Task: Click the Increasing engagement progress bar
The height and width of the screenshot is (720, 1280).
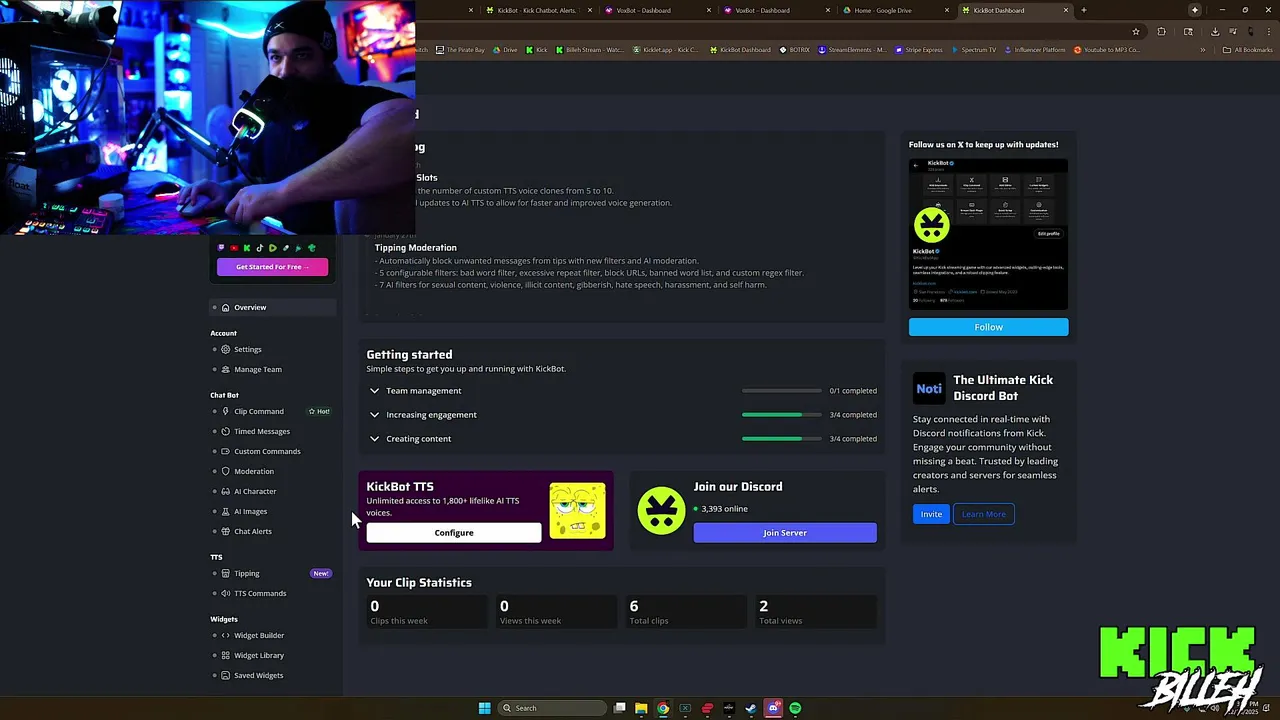Action: pos(782,415)
